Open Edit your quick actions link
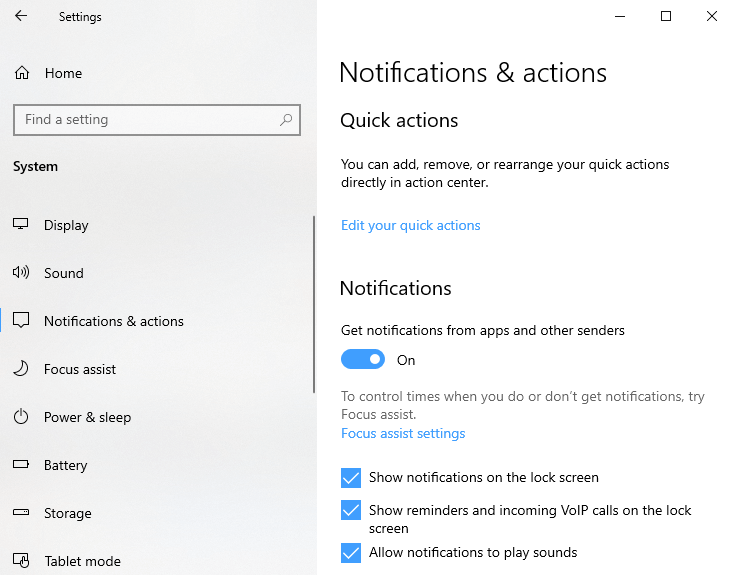The width and height of the screenshot is (730, 575). (x=410, y=226)
